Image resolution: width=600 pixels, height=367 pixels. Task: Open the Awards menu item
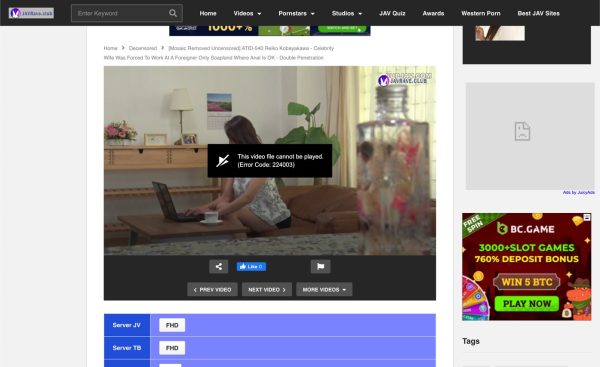[433, 13]
